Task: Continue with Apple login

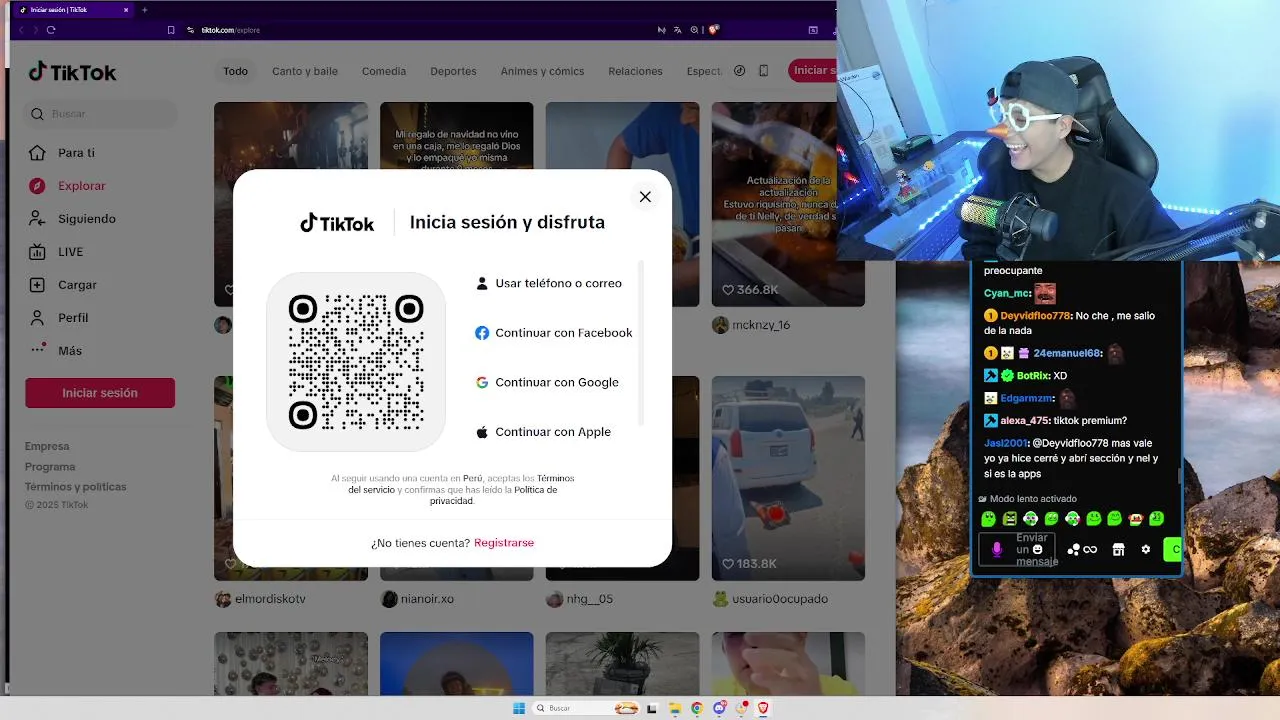Action: click(543, 432)
